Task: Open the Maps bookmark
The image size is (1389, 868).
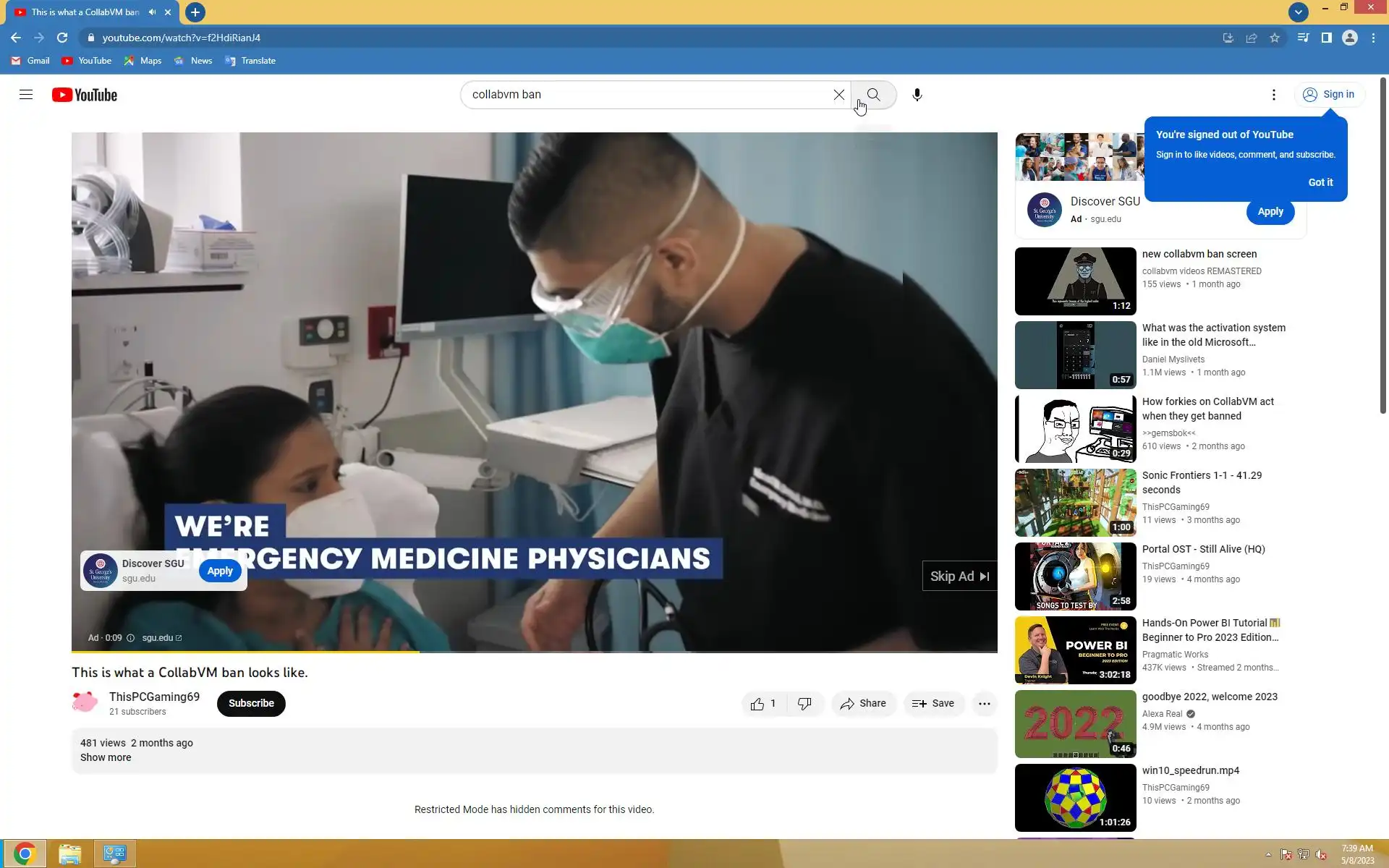Action: [x=143, y=61]
